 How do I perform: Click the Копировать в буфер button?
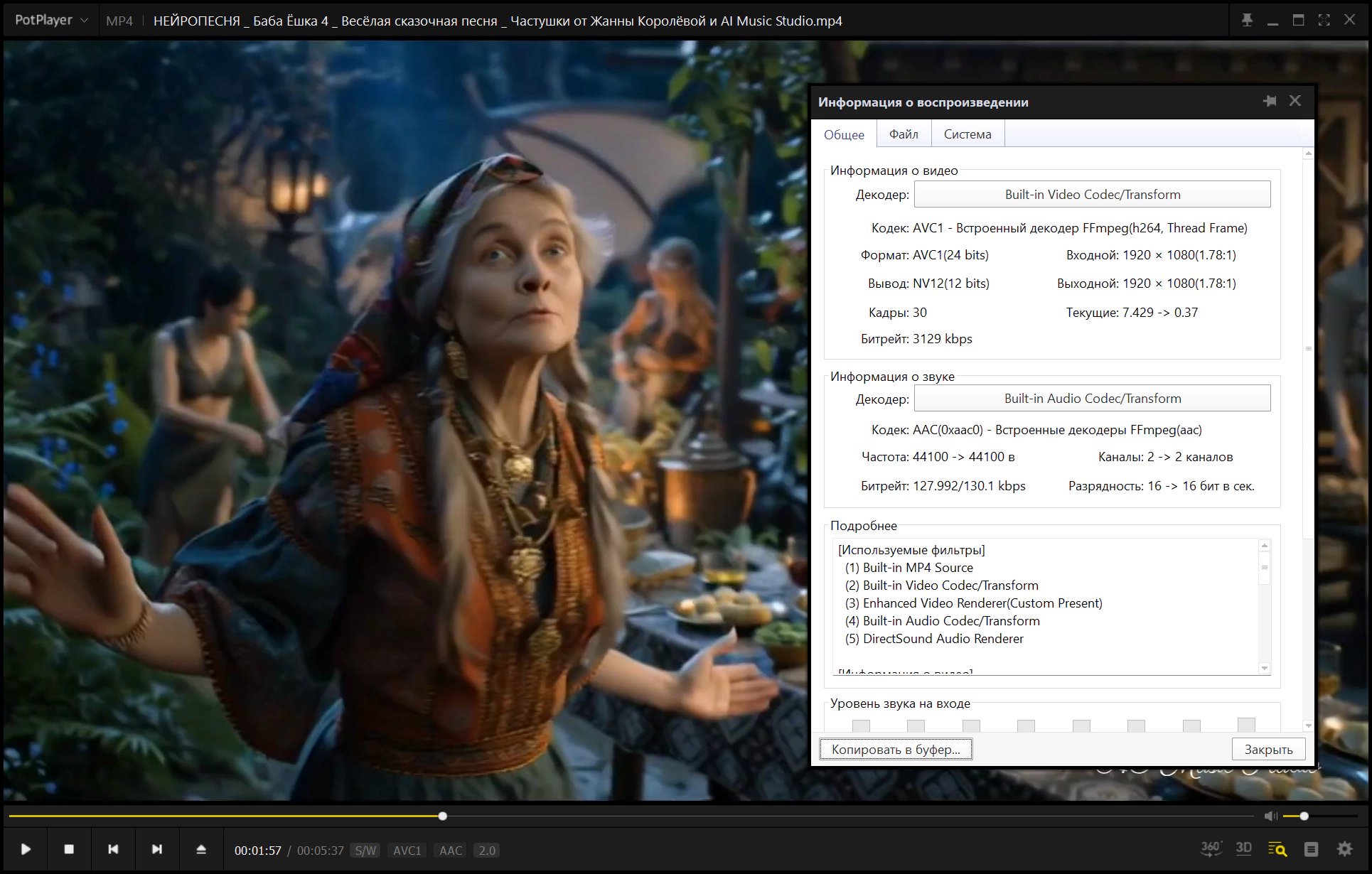click(x=896, y=750)
